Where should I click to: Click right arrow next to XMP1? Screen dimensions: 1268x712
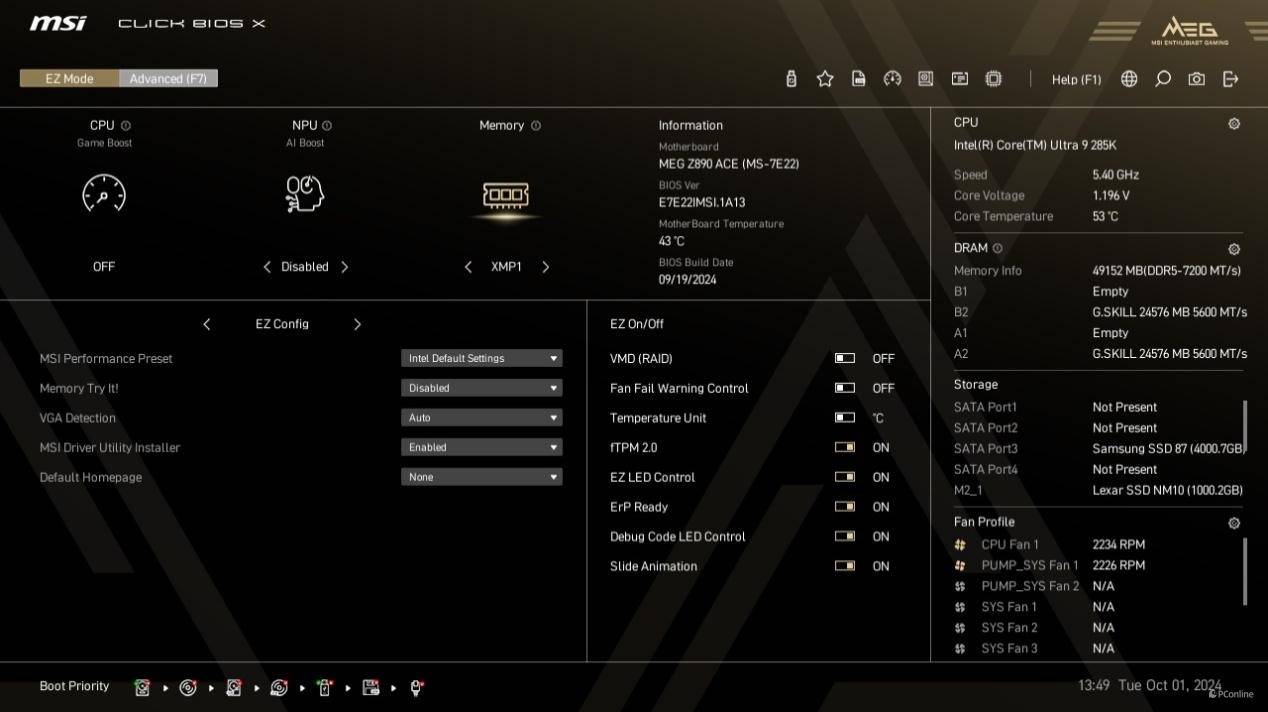545,267
